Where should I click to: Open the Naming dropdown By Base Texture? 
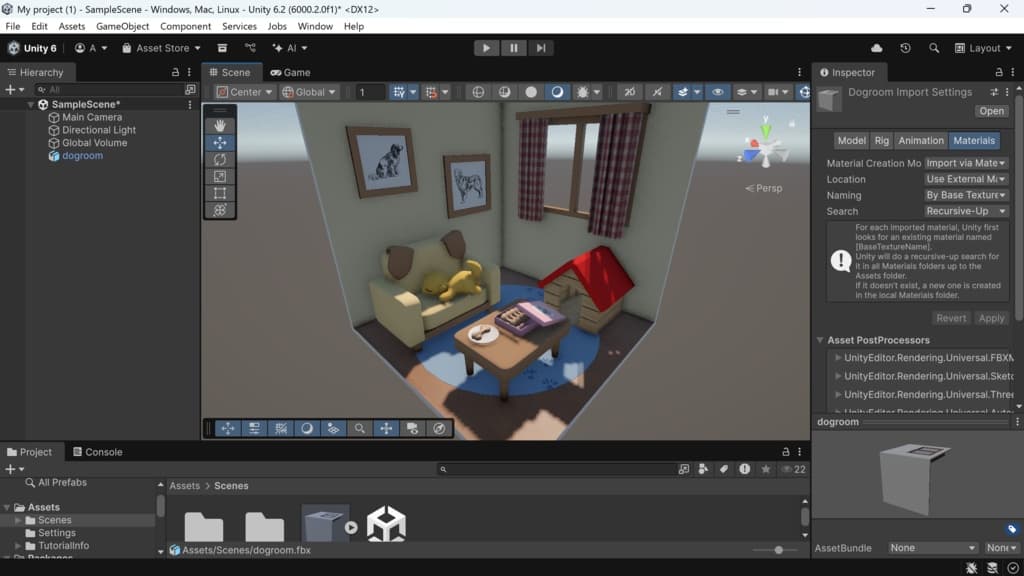click(966, 195)
